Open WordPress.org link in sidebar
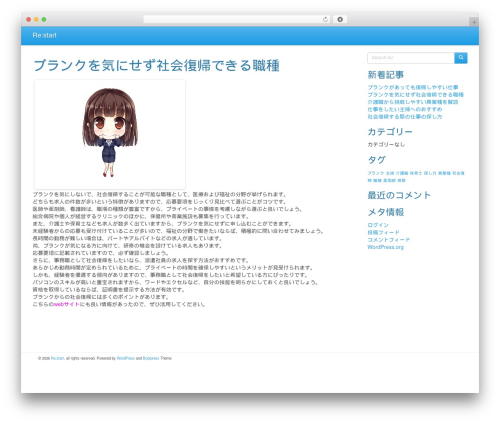500x423 pixels. 385,247
